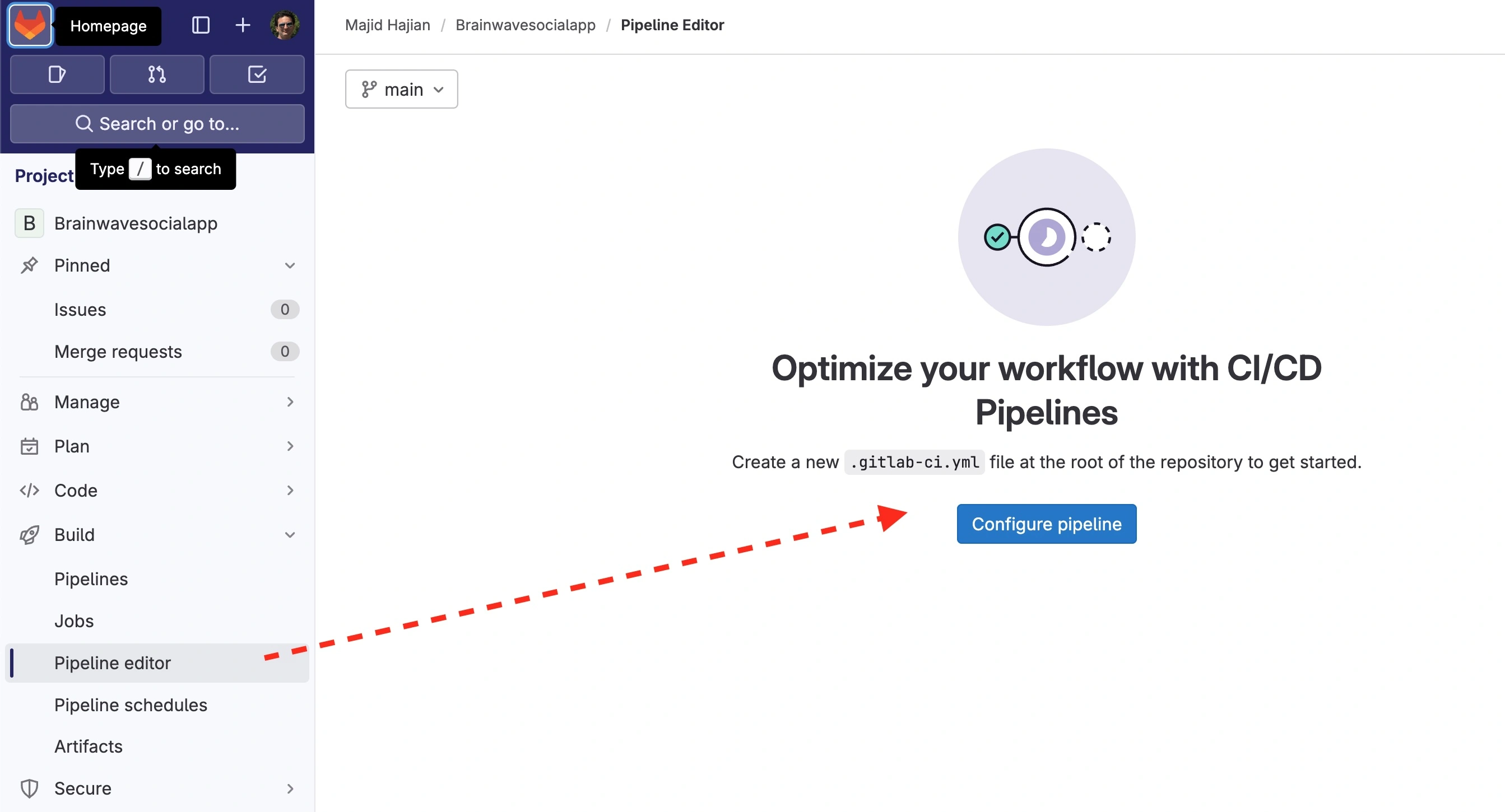Screen dimensions: 1505x812
Task: Click the .gitlab-ci.yml code text
Action: [x=914, y=463]
